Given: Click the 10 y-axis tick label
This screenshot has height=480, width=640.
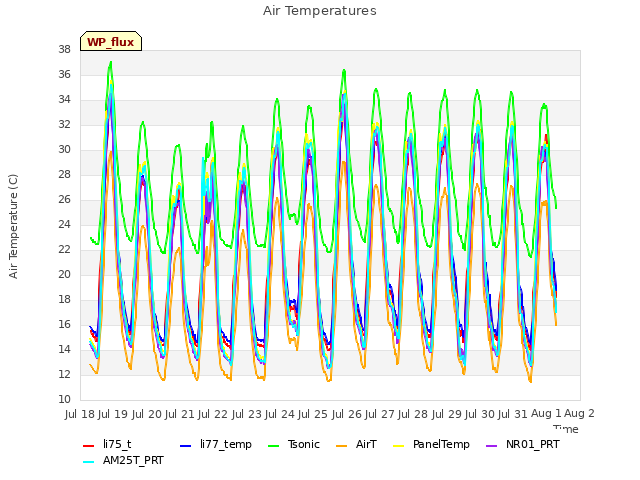Looking at the screenshot, I should point(64,400).
